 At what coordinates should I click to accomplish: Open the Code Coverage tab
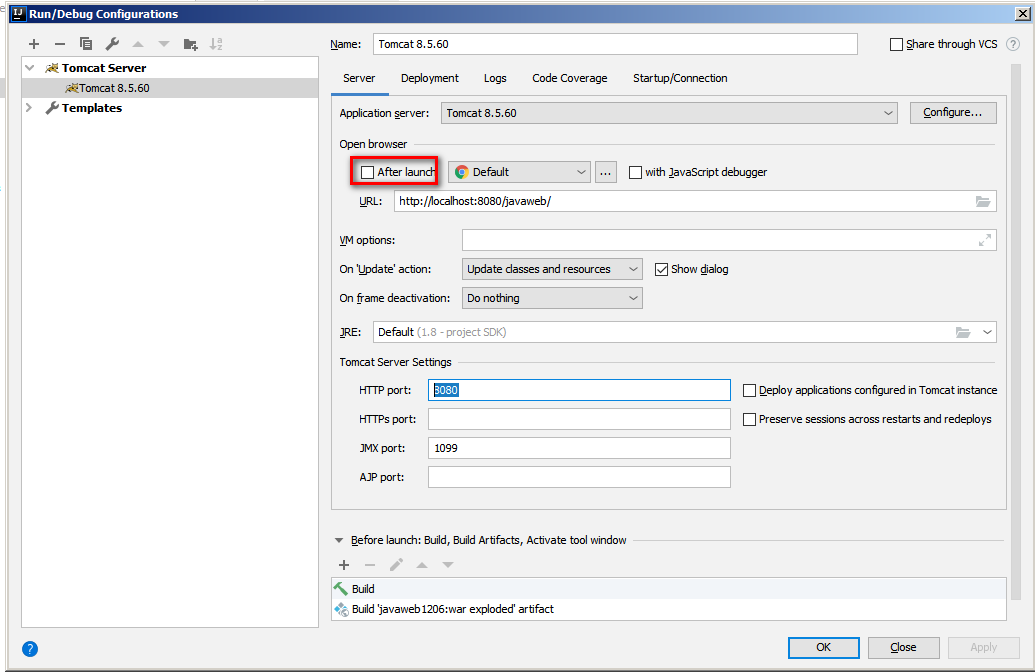pos(570,78)
